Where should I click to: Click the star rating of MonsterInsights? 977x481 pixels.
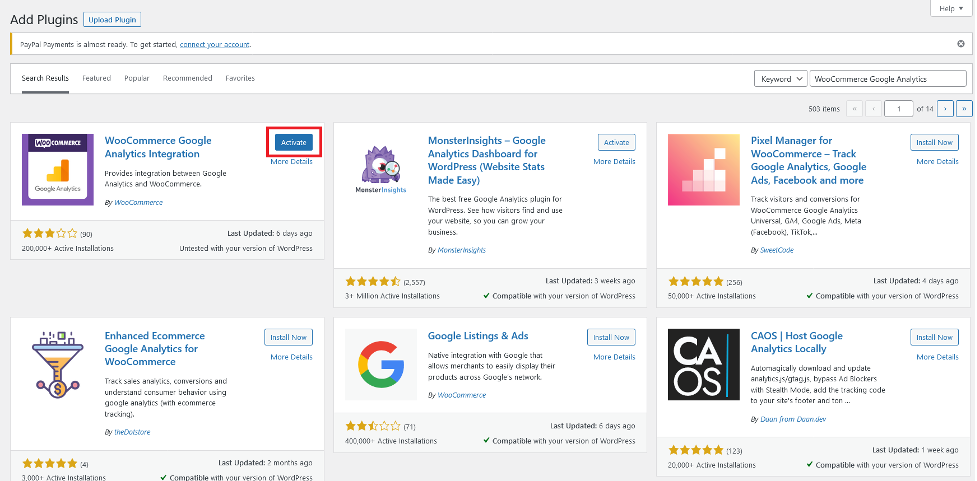(x=373, y=282)
